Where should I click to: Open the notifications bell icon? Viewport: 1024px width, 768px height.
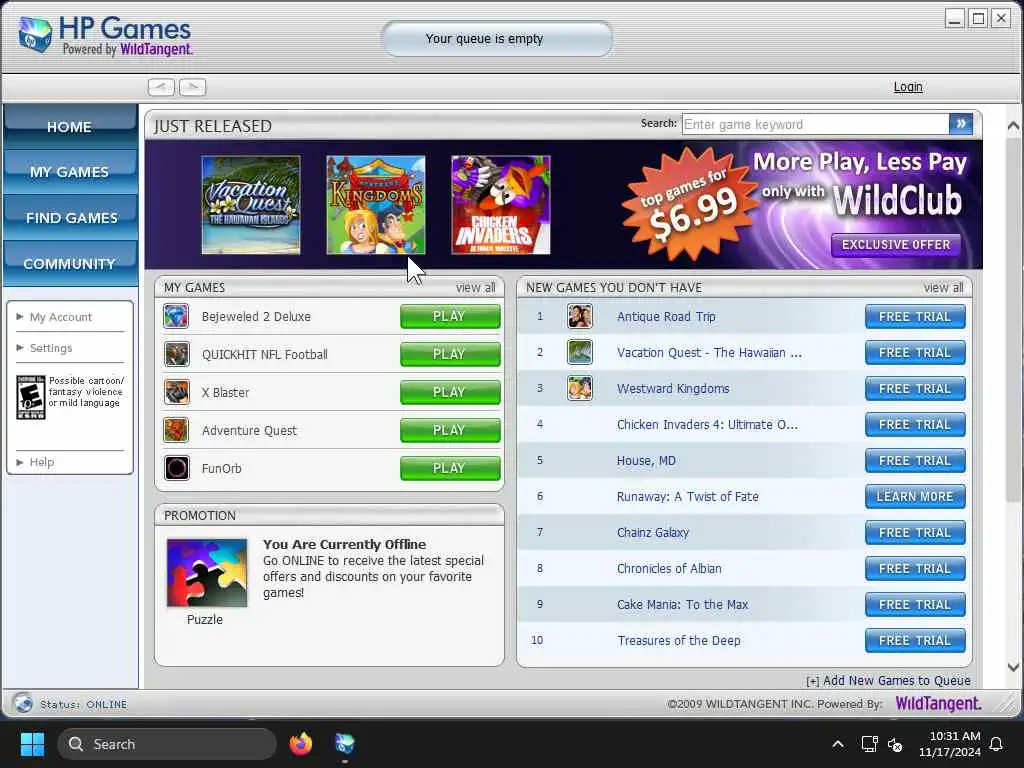point(997,744)
